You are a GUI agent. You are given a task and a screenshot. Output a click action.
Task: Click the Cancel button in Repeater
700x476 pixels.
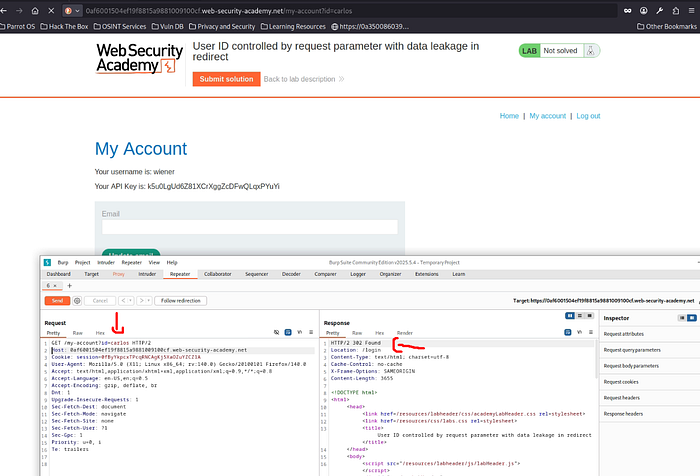tap(100, 301)
